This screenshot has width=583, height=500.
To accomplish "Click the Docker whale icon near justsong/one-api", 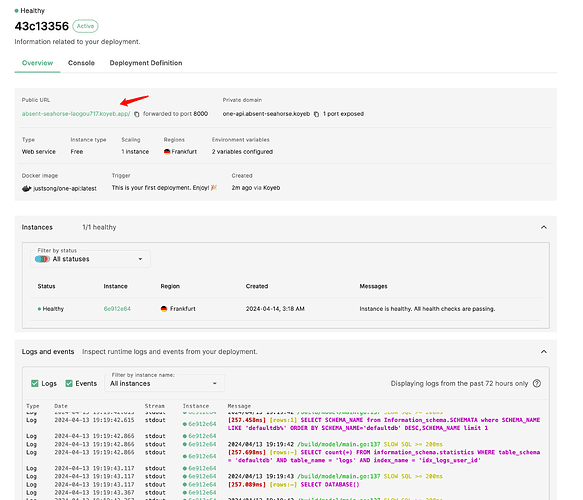I will (26, 188).
